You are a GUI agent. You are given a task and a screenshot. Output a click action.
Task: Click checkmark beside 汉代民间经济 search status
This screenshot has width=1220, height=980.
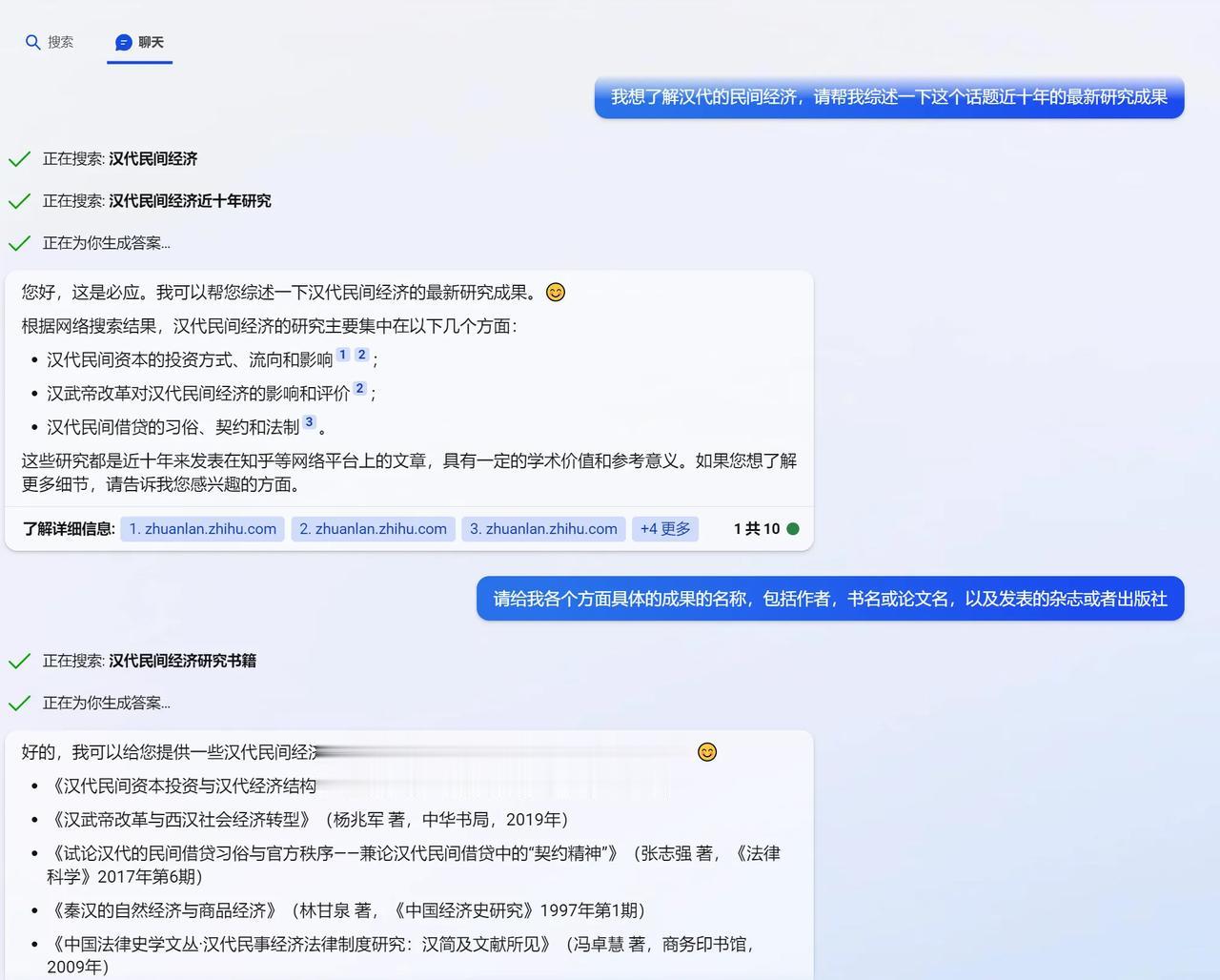click(19, 159)
